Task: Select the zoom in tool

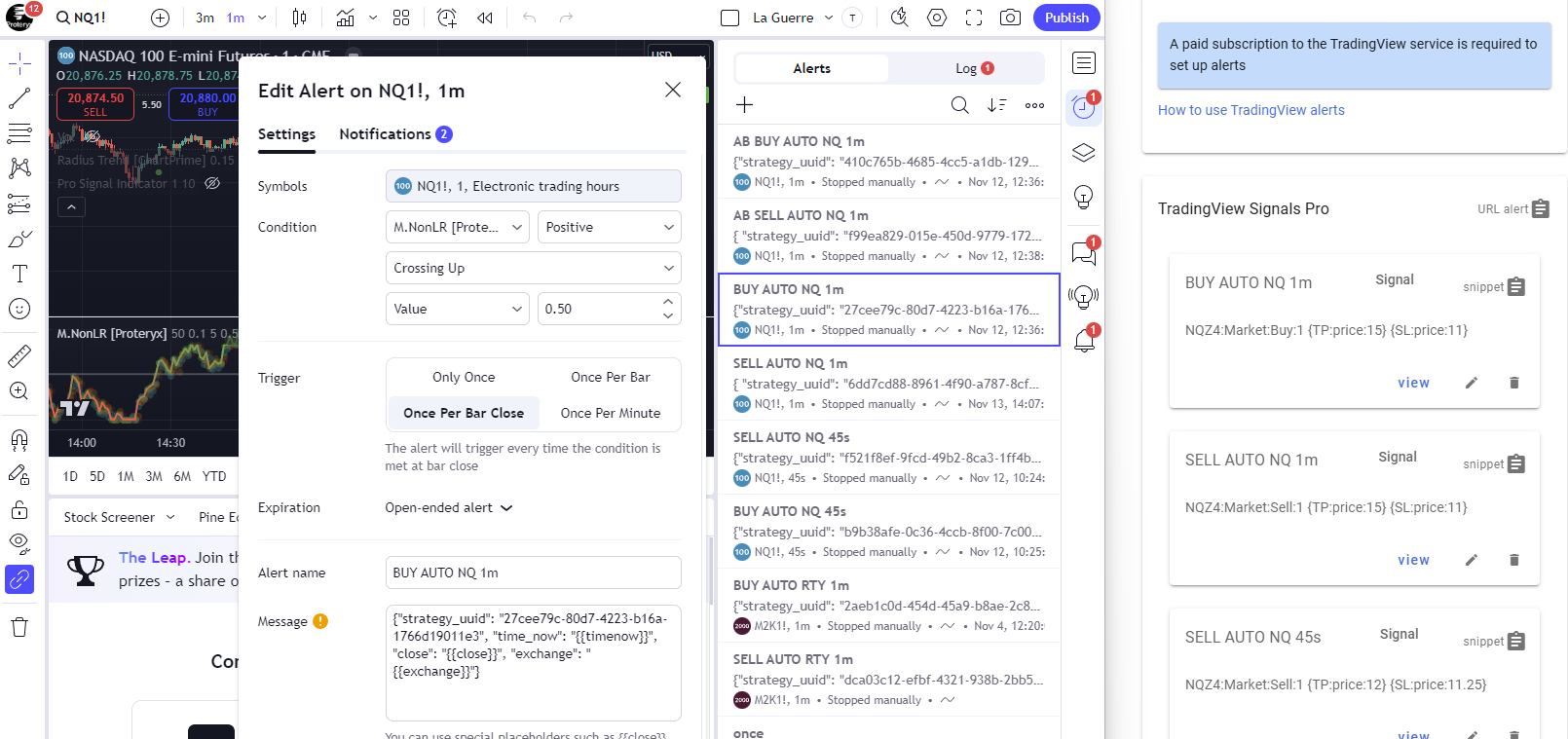Action: pos(19,391)
